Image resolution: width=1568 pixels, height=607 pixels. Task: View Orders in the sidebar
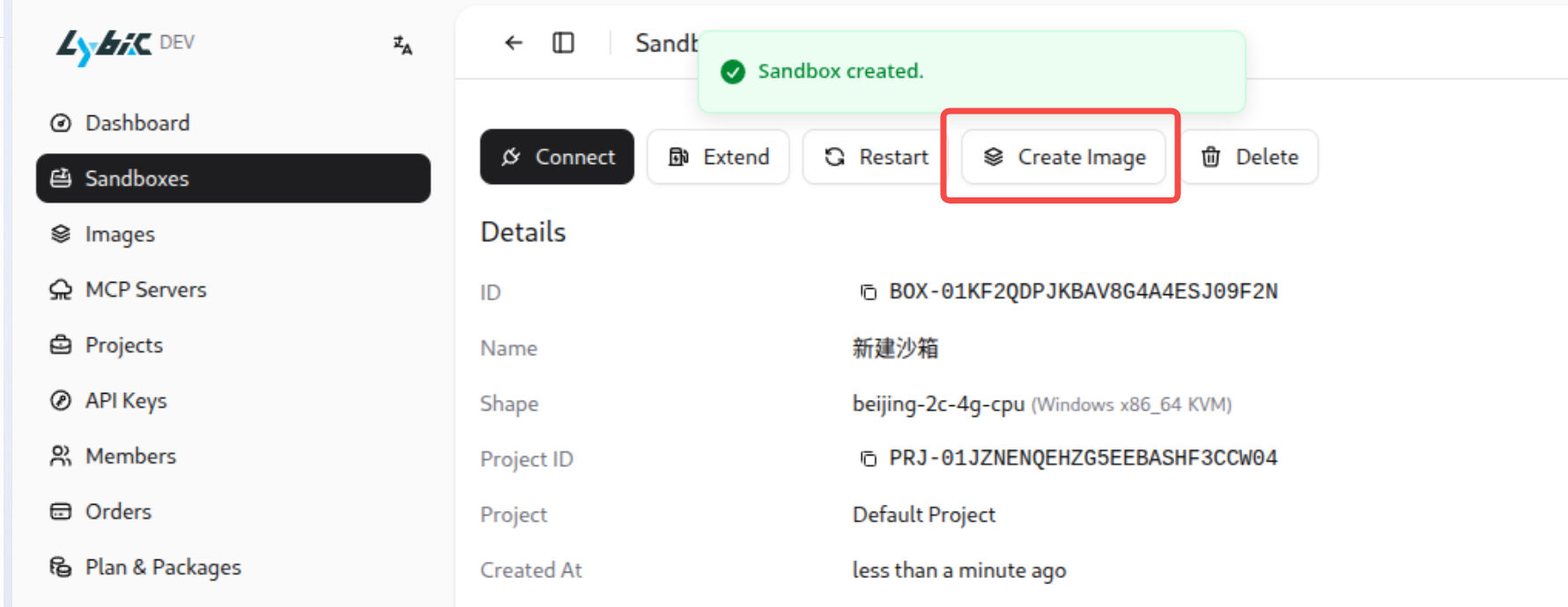coord(118,512)
